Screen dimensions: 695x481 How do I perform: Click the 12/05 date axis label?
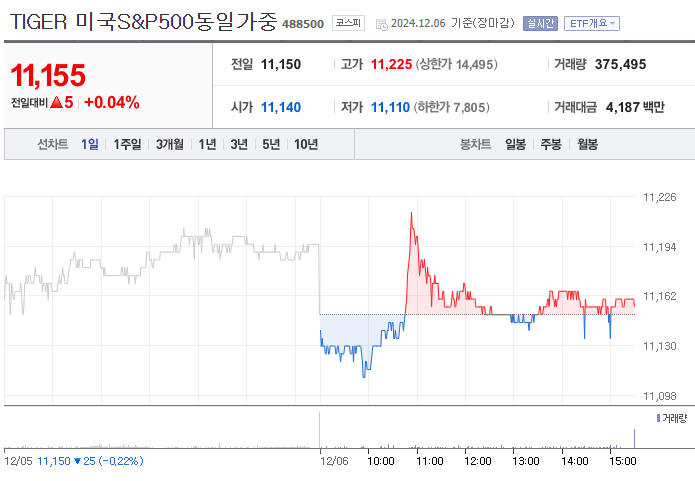(18, 461)
